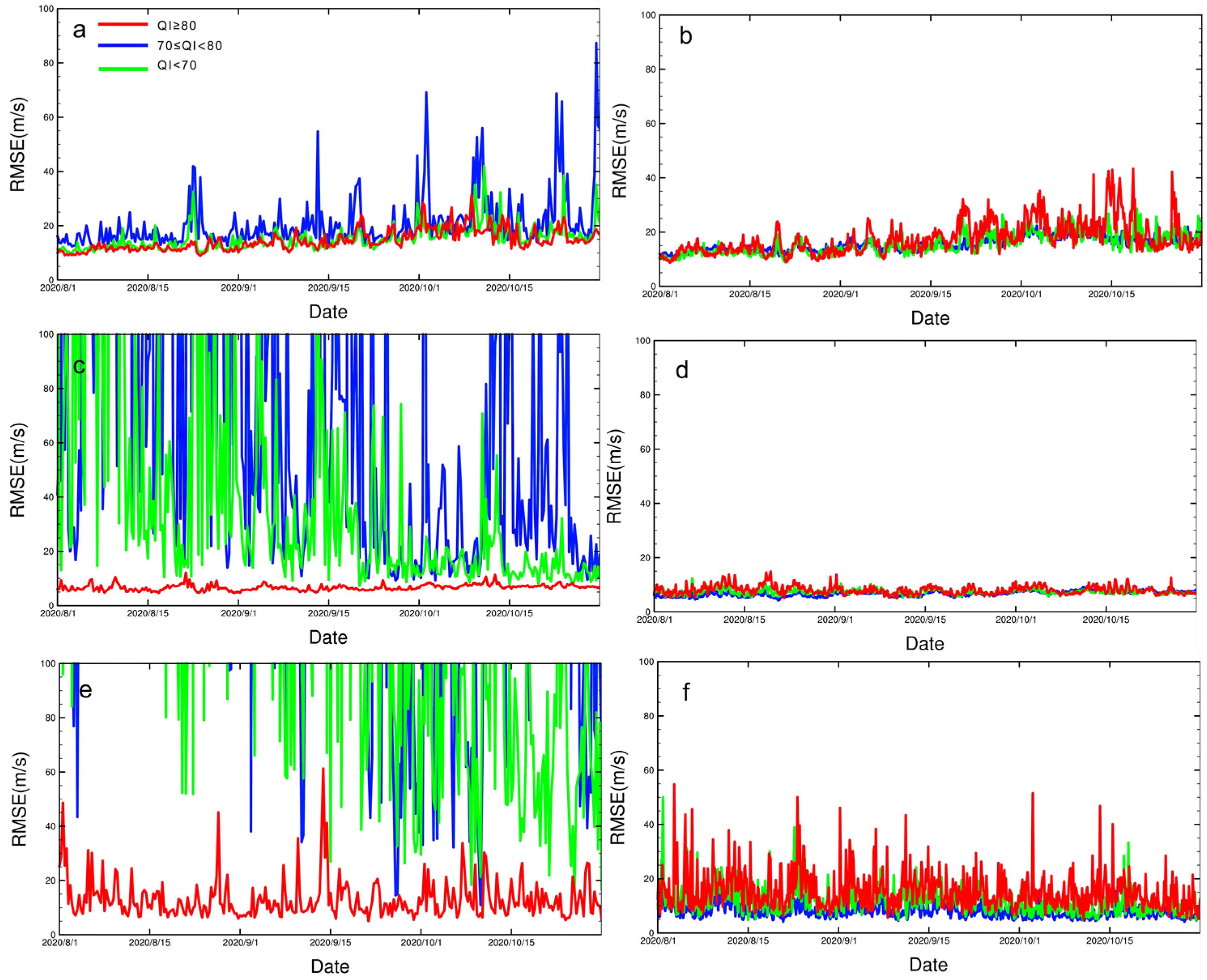Click the green QI<70 legend line

[x=123, y=68]
